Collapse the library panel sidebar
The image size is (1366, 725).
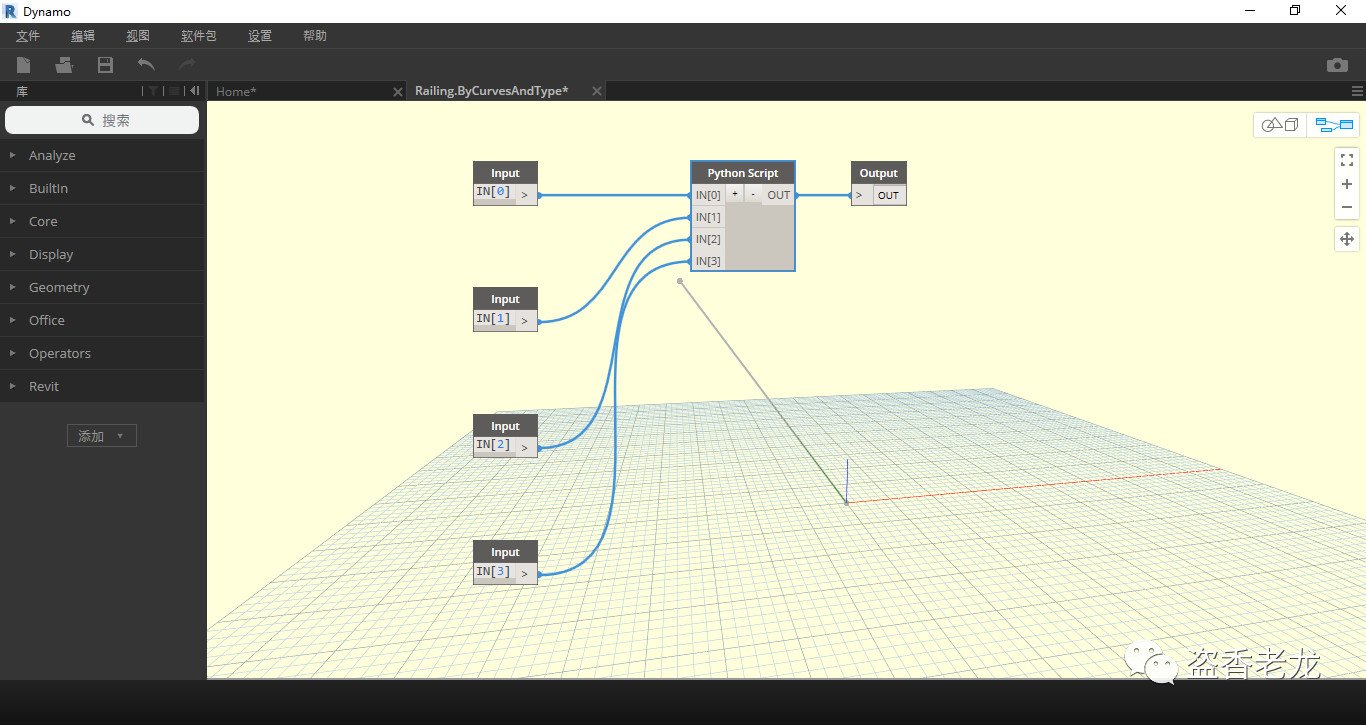pos(194,91)
